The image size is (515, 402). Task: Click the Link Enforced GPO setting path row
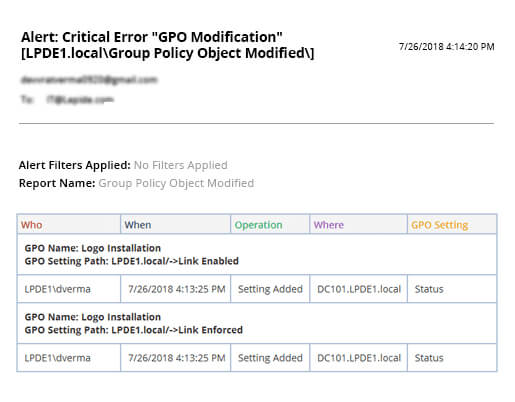coord(257,323)
